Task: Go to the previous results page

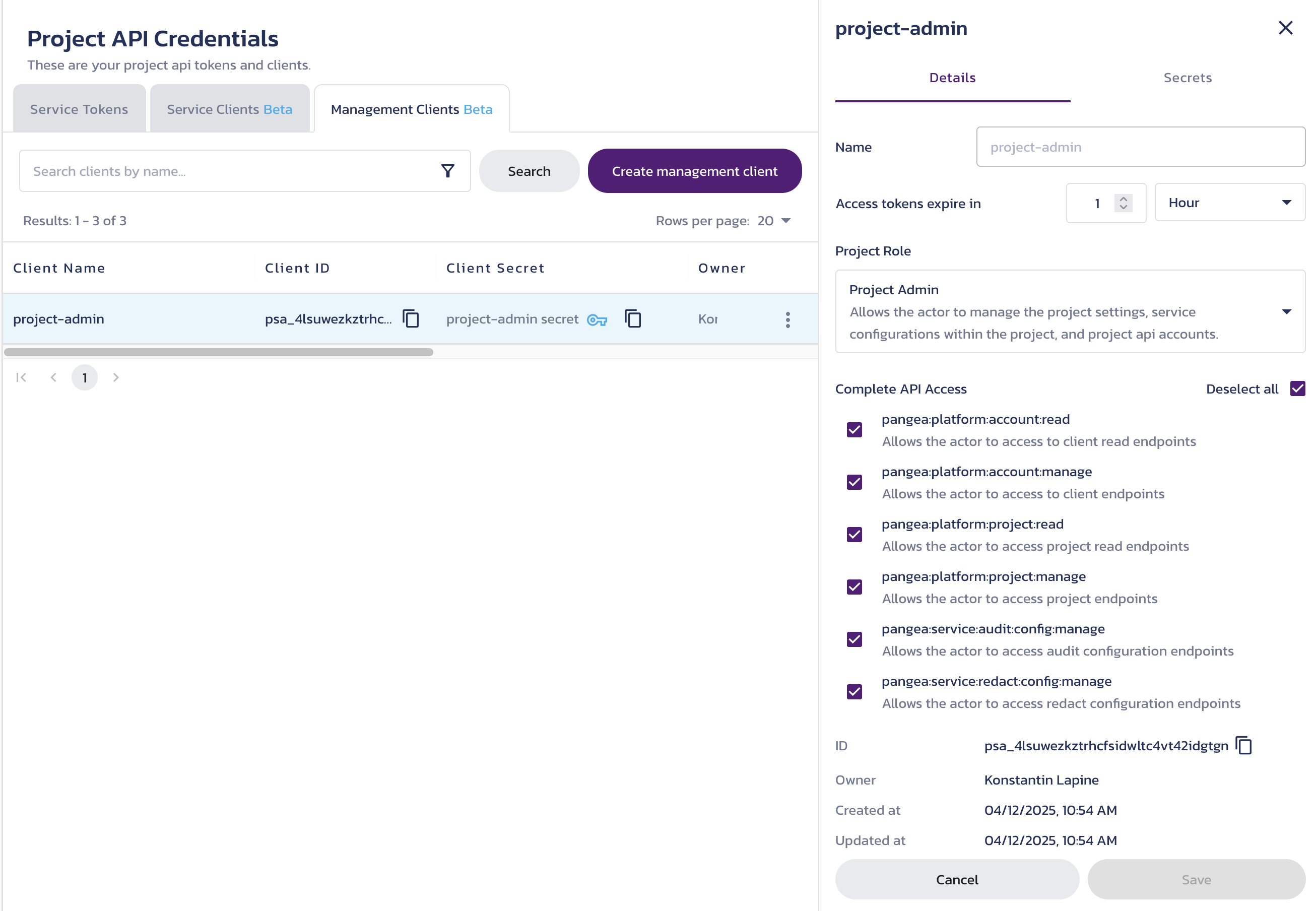Action: (53, 377)
